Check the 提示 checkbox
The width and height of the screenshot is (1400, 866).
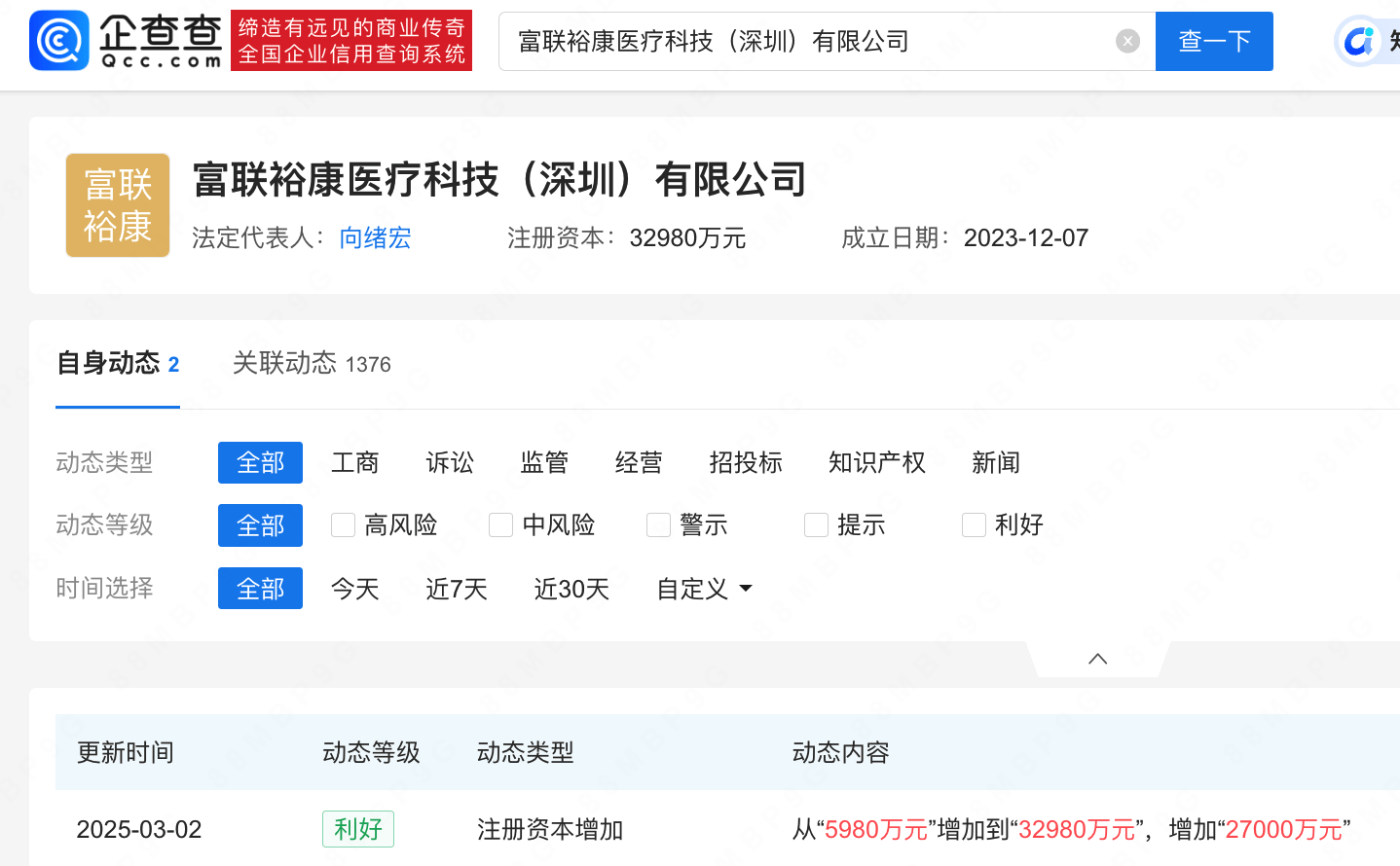tap(816, 525)
